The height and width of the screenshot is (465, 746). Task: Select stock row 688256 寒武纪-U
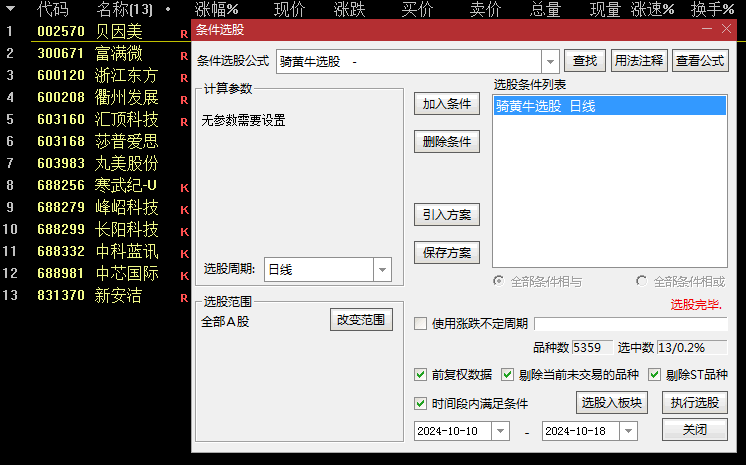(95, 185)
